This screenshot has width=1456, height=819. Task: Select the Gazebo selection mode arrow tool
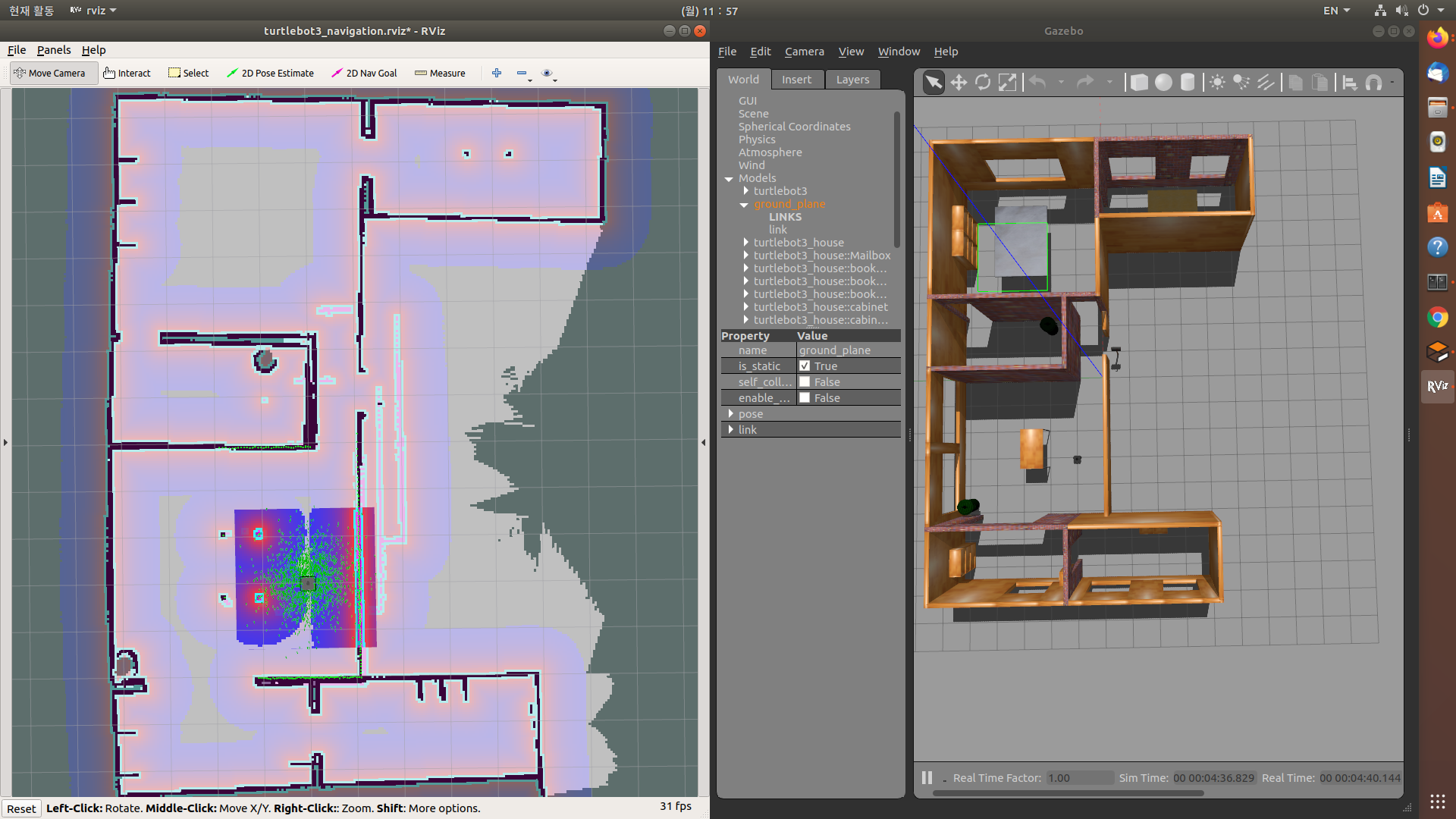tap(934, 82)
